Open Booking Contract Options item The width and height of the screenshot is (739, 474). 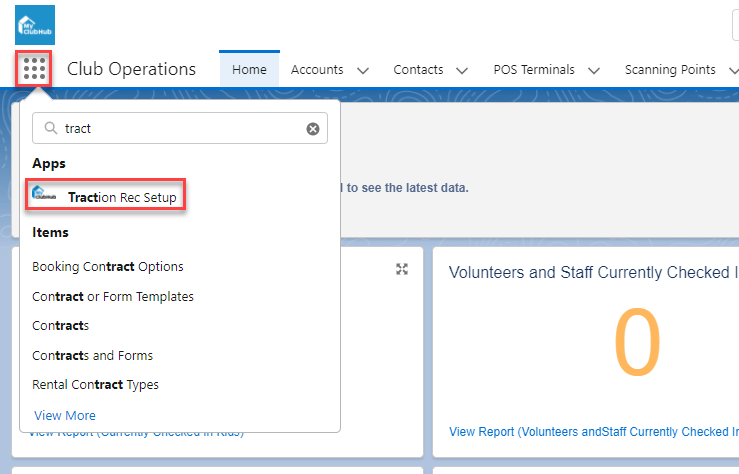click(x=108, y=267)
